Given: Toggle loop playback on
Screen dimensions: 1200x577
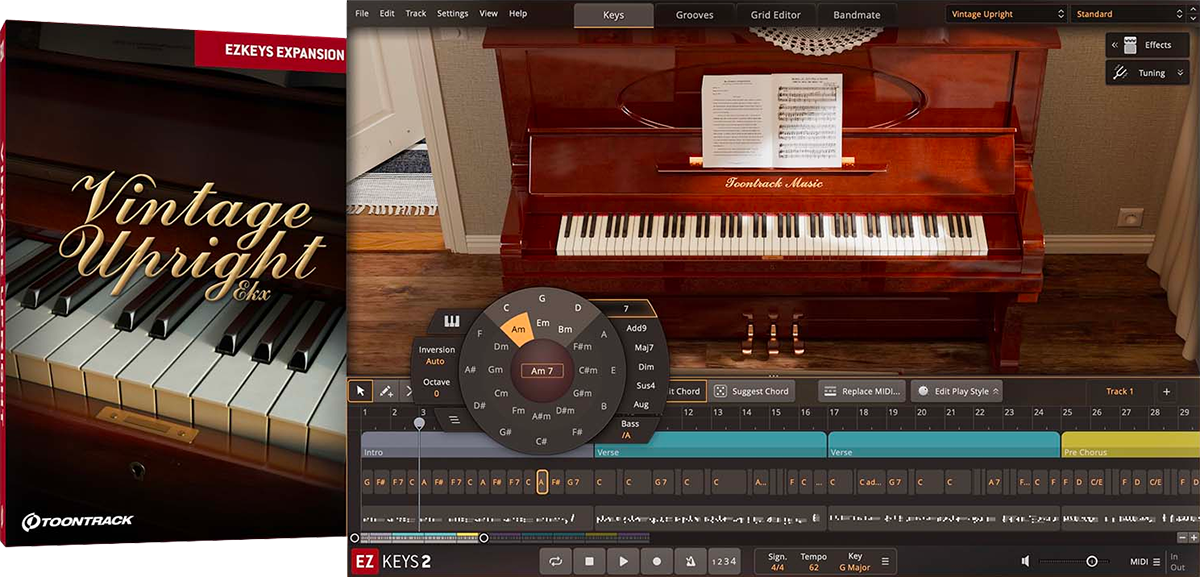Looking at the screenshot, I should 555,562.
